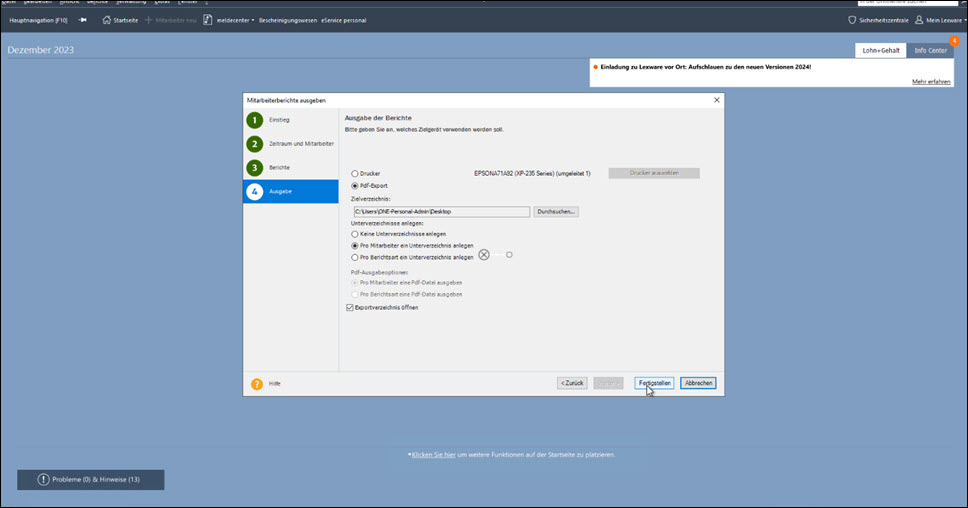
Task: Select the Drucker radio button
Action: point(354,174)
